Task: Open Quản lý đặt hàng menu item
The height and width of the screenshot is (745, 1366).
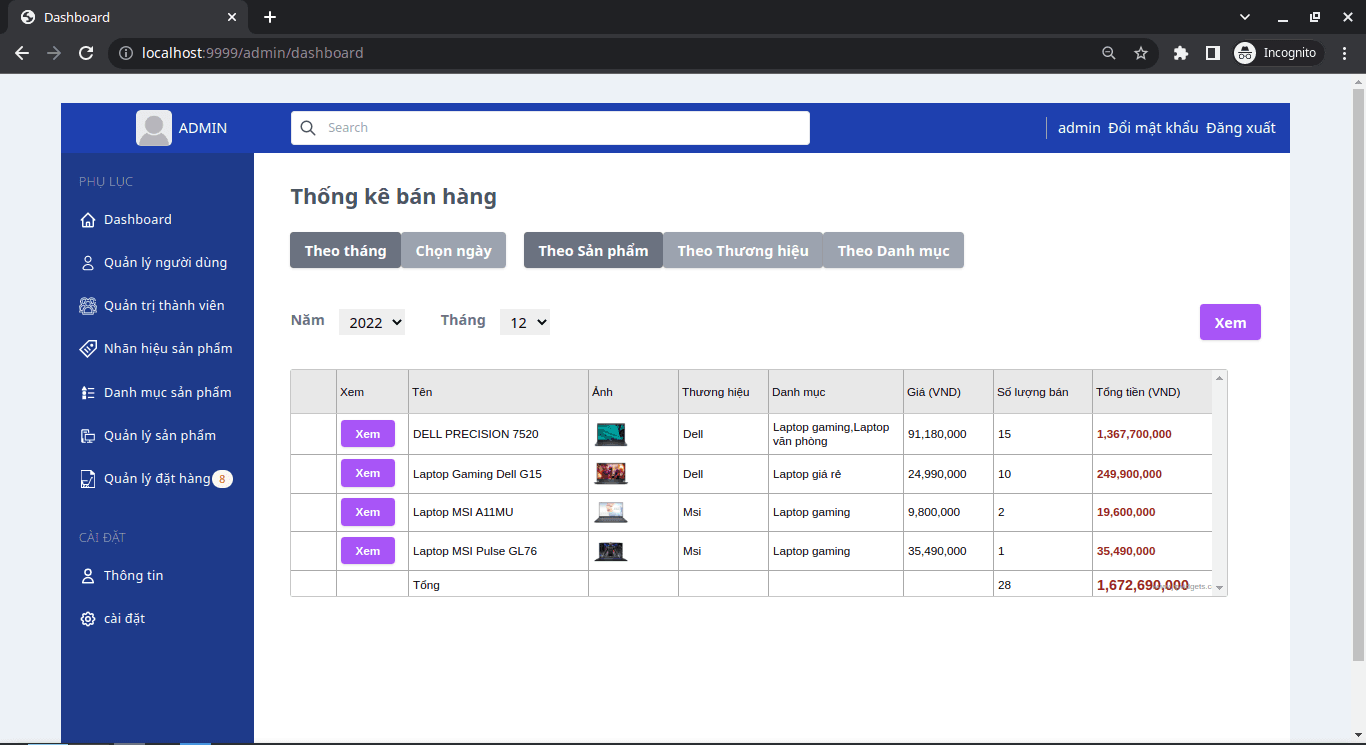Action: click(x=157, y=479)
